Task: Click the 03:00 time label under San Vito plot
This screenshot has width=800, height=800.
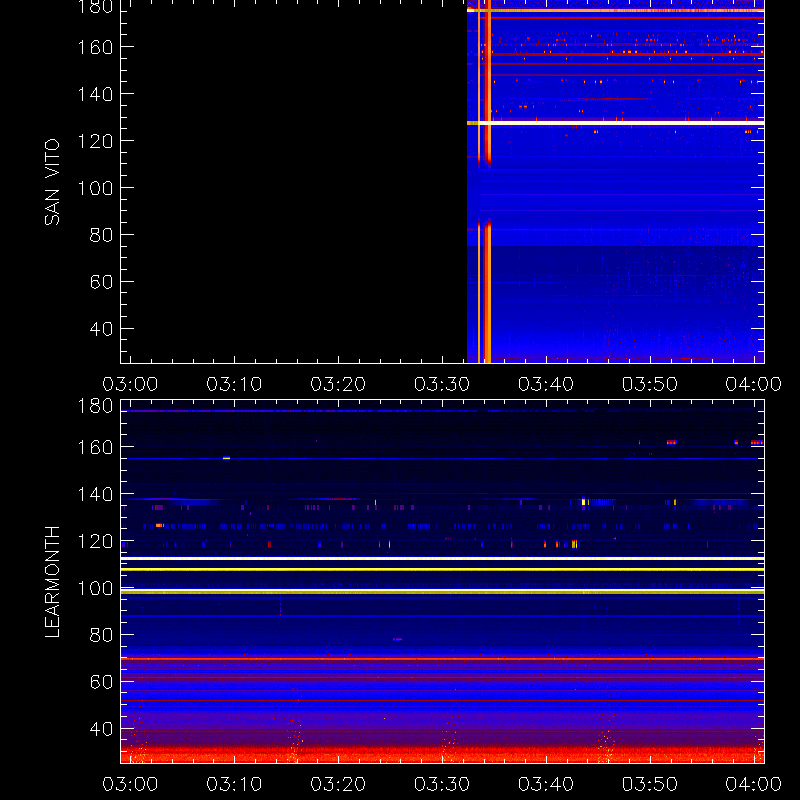Action: pos(130,384)
